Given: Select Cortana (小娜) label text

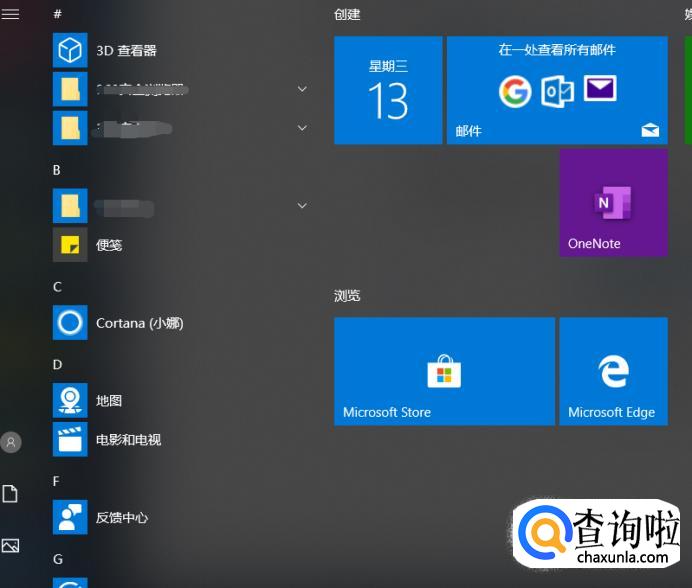Looking at the screenshot, I should [139, 323].
